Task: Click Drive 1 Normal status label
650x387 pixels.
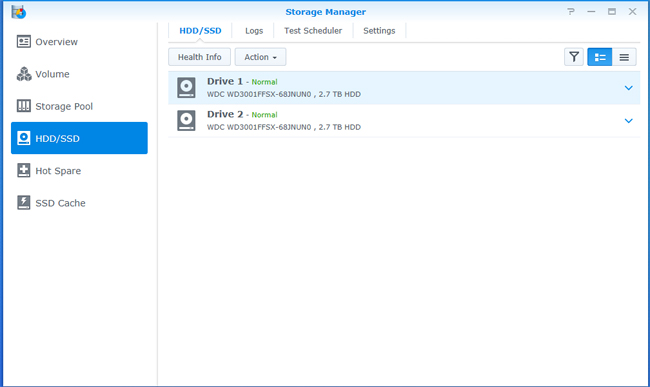Action: tap(264, 82)
